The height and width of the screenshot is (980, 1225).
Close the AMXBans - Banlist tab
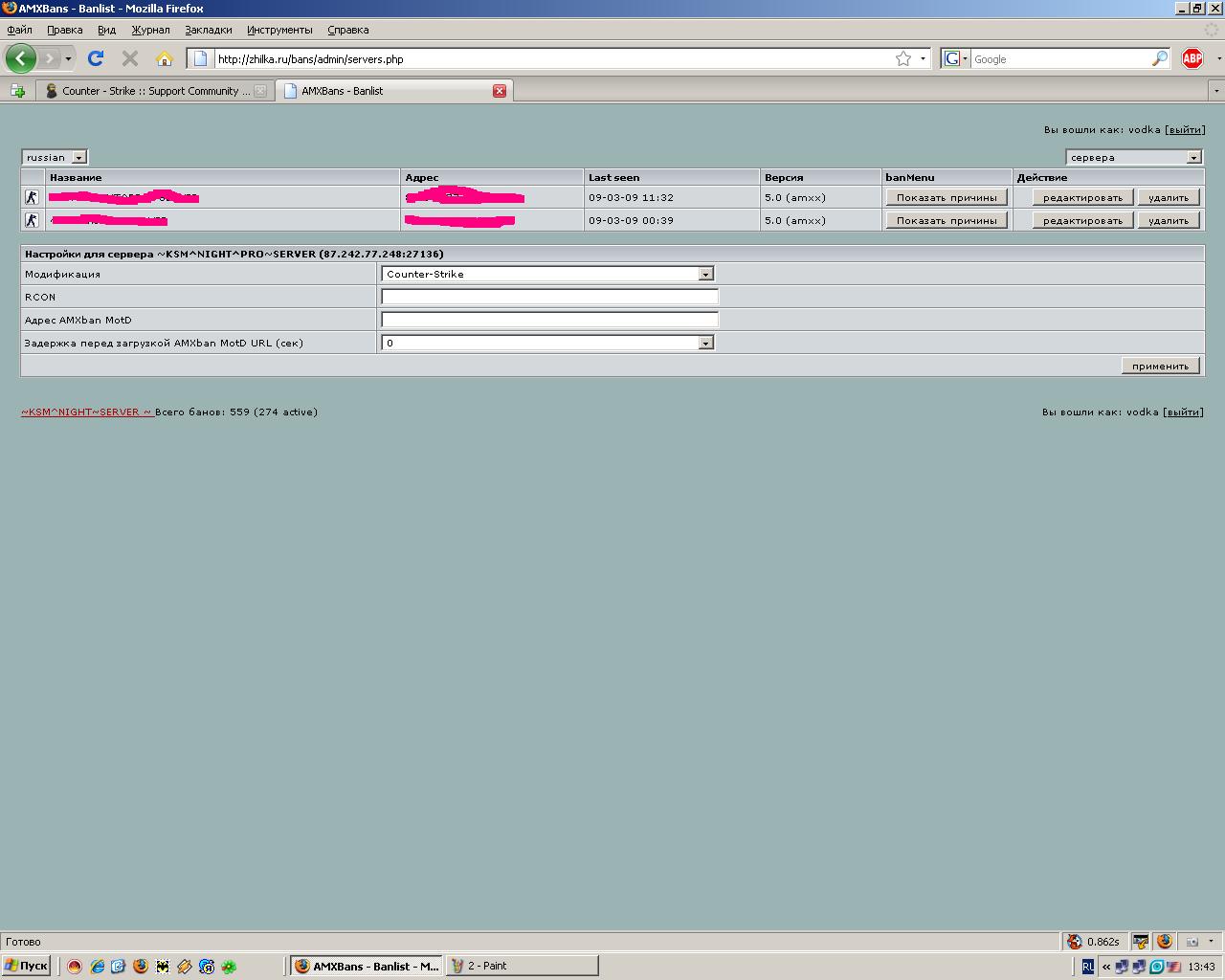(x=500, y=91)
